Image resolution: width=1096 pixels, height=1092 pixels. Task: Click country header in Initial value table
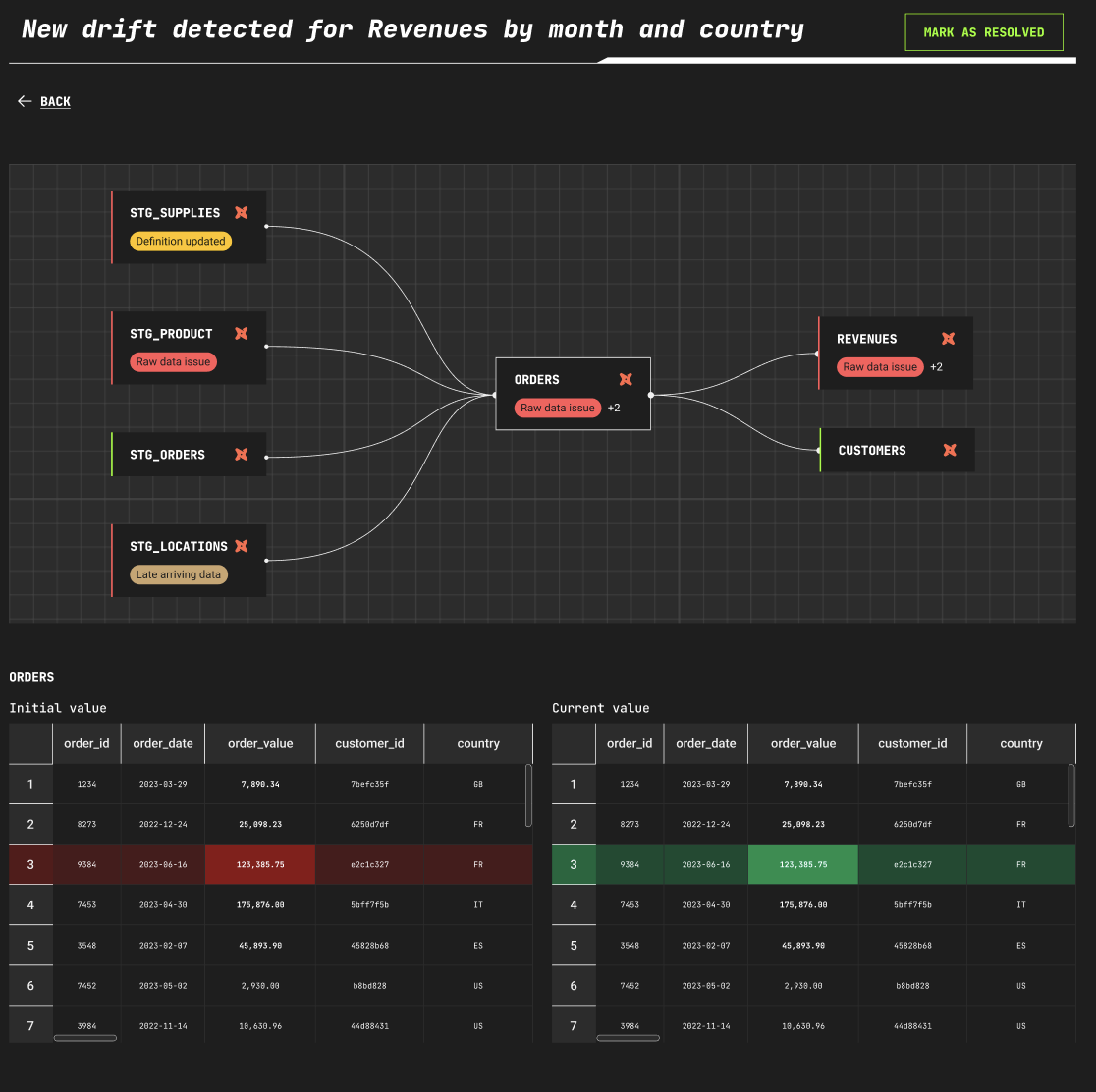tap(478, 743)
